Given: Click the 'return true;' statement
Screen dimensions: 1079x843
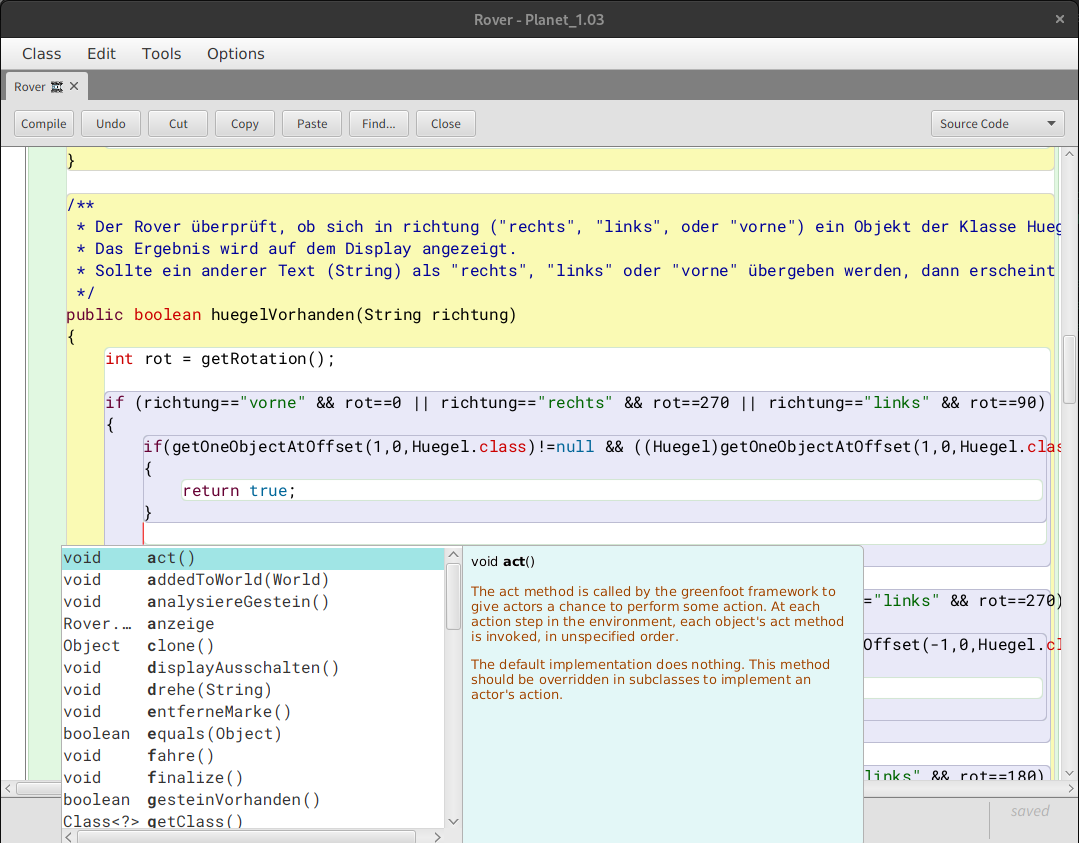Looking at the screenshot, I should (x=239, y=491).
